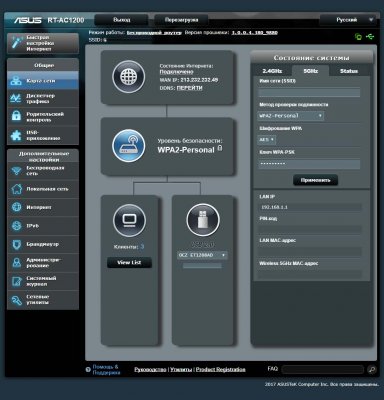Open the Help & Support link text
The image size is (384, 400).
[106, 370]
